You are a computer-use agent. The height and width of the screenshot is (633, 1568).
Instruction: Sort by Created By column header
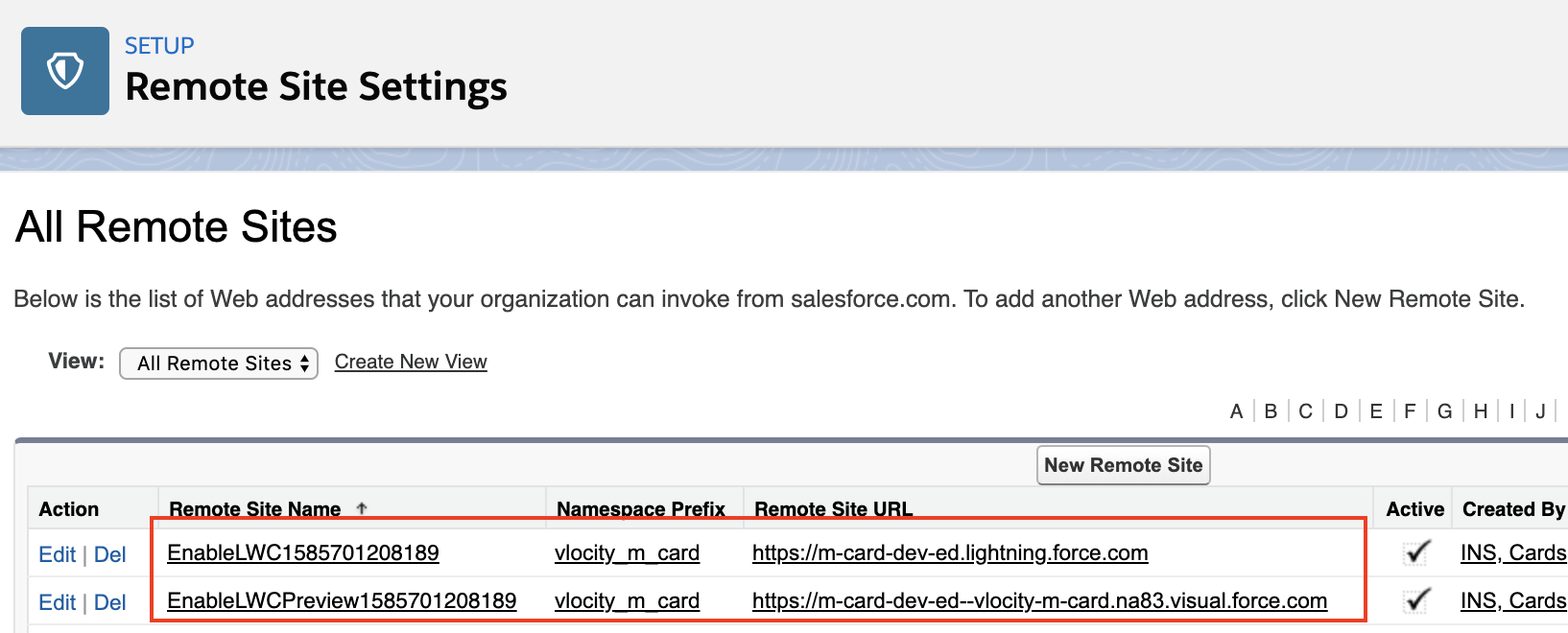coord(1513,509)
